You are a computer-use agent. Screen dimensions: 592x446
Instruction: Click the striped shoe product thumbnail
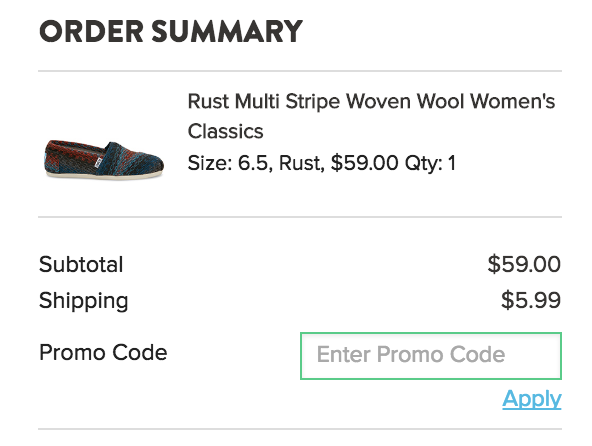click(x=104, y=159)
